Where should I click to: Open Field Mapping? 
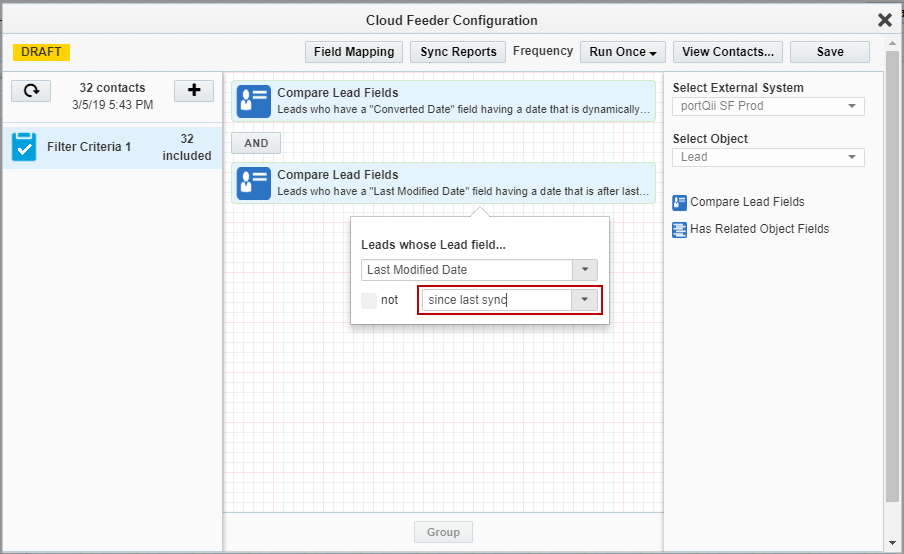tap(354, 52)
